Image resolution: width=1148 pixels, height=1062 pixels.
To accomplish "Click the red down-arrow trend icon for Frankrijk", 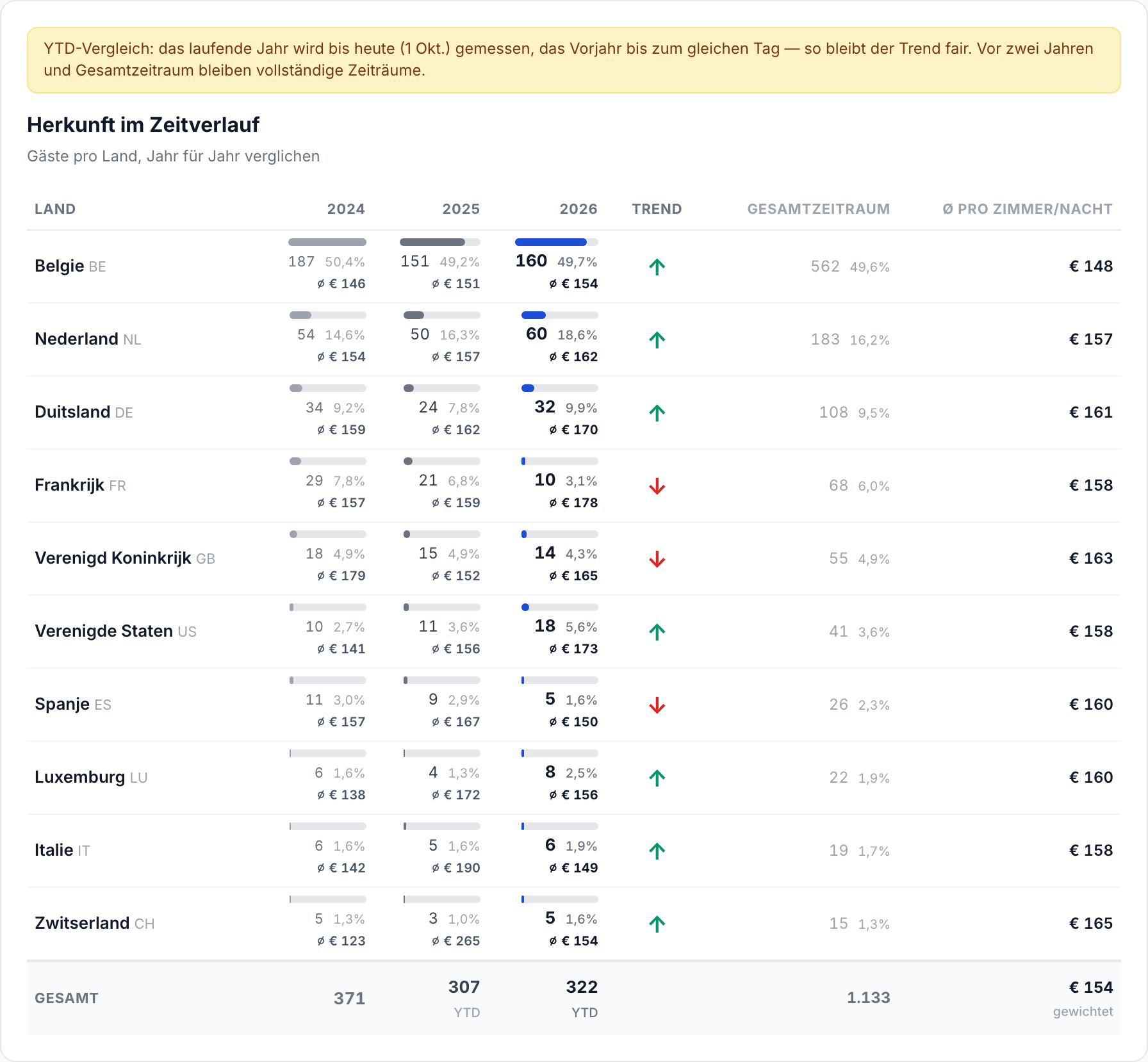I will pos(657,486).
